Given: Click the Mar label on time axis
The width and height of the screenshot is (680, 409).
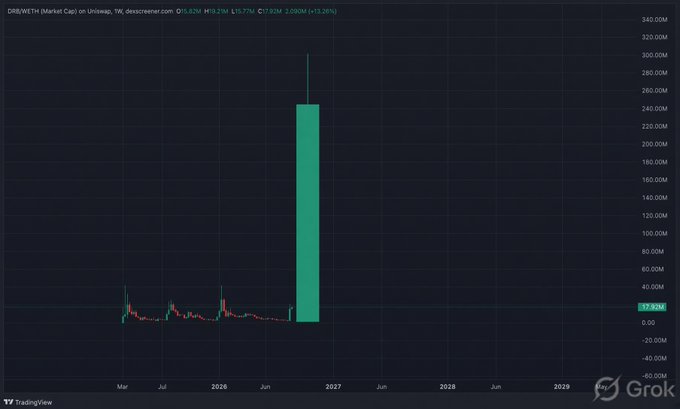Looking at the screenshot, I should [x=122, y=386].
